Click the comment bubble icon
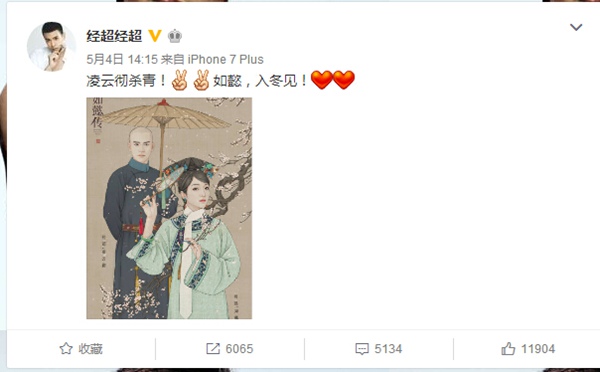The width and height of the screenshot is (600, 372). [362, 349]
